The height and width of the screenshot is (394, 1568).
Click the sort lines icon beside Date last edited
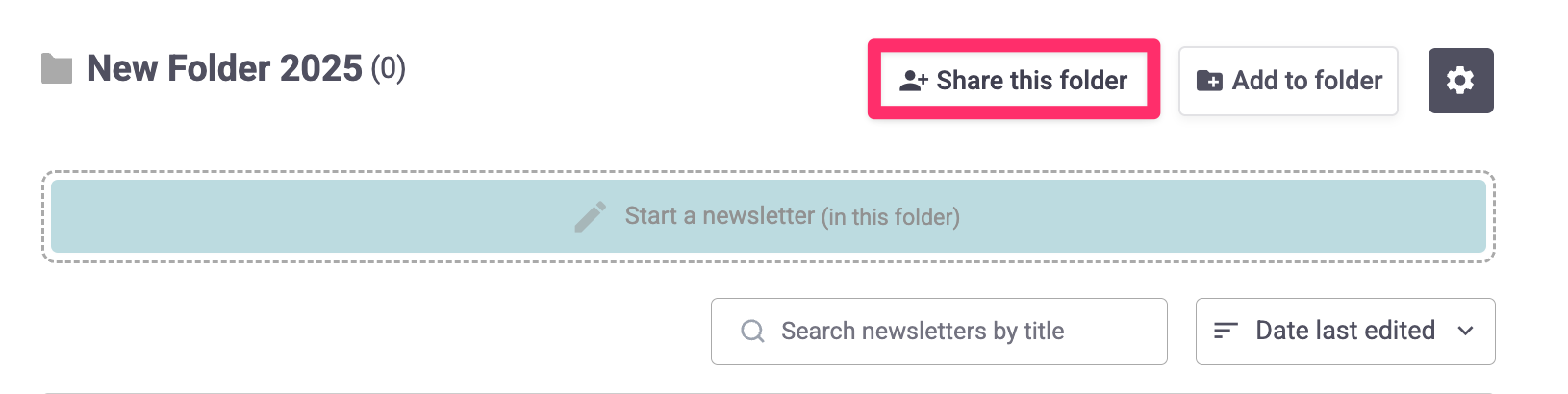point(1226,331)
